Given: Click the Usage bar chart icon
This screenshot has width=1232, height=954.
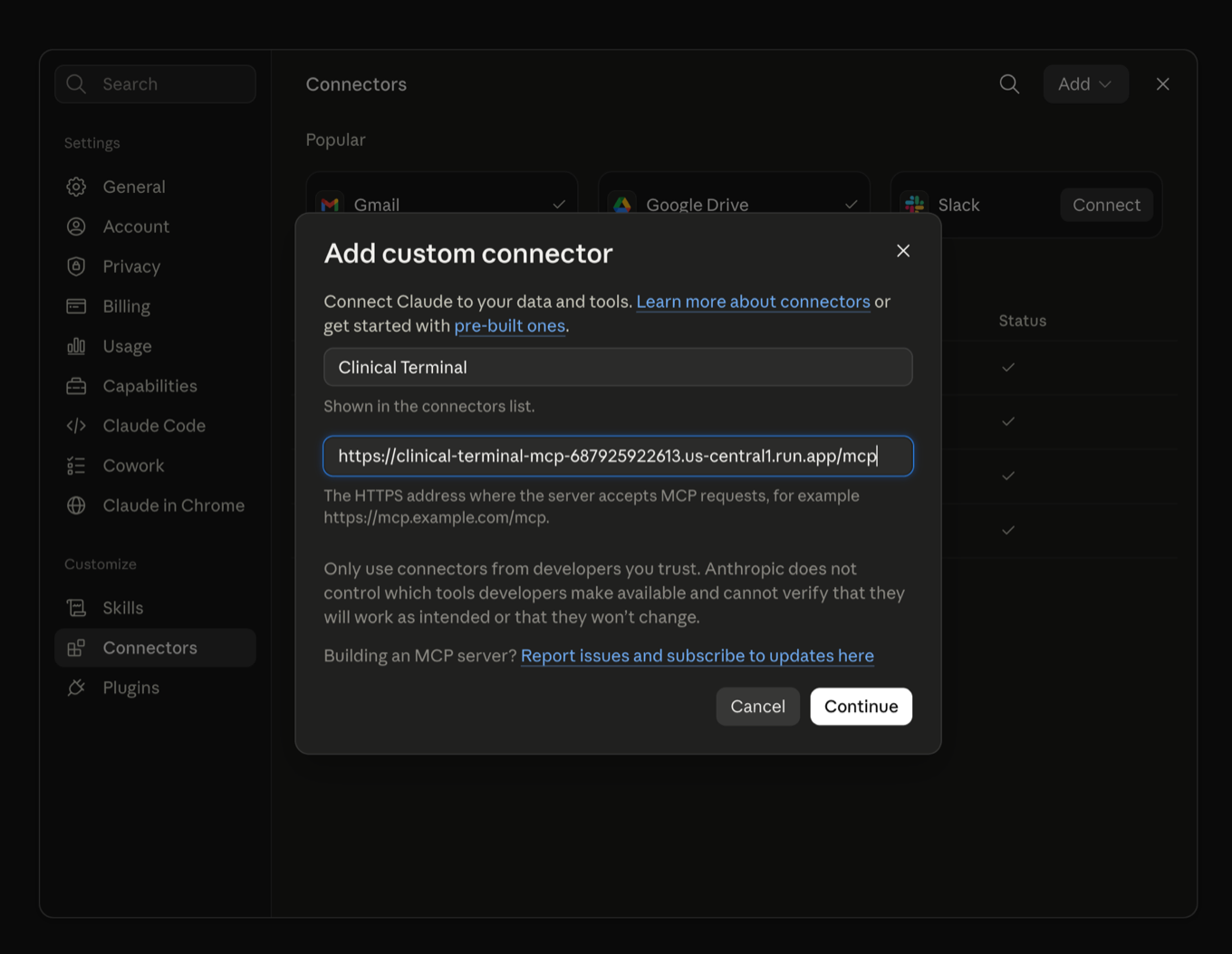Looking at the screenshot, I should click(x=76, y=346).
